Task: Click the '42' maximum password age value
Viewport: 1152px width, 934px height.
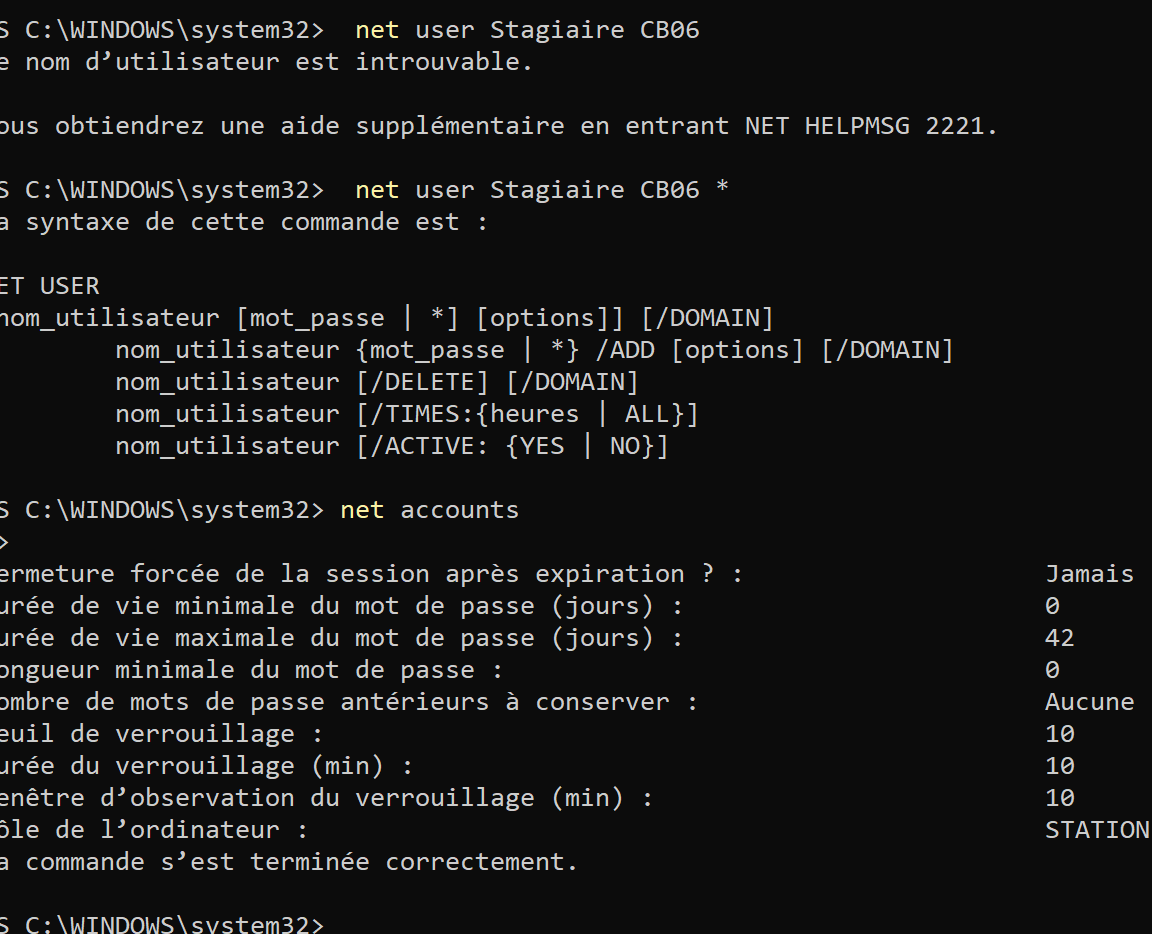Action: tap(1059, 638)
